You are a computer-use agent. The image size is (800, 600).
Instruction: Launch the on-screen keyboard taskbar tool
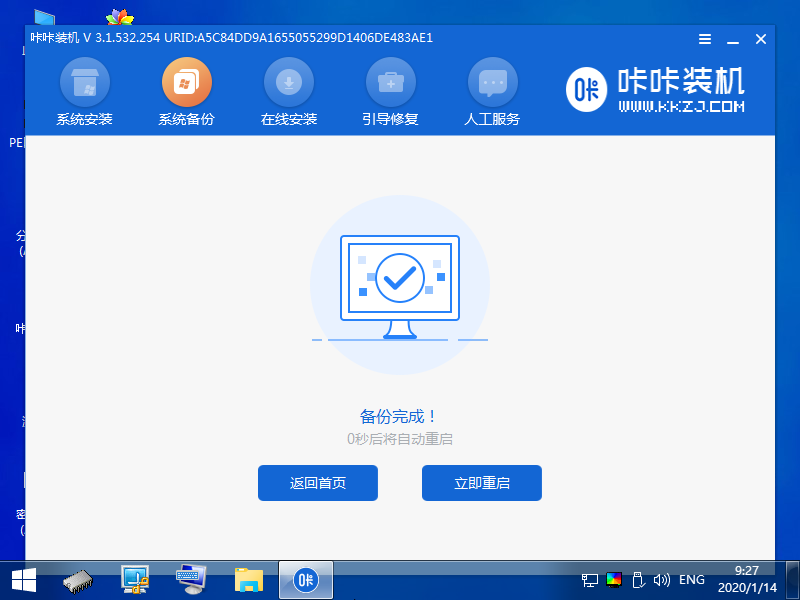(x=190, y=579)
